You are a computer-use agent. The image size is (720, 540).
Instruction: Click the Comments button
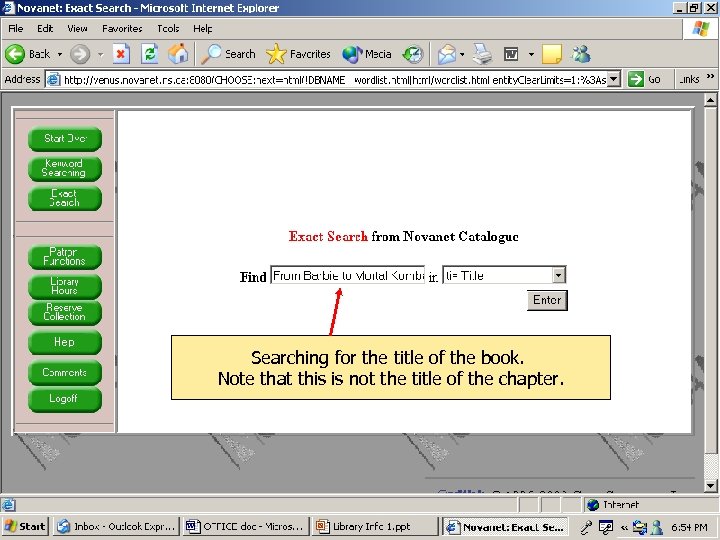[65, 372]
